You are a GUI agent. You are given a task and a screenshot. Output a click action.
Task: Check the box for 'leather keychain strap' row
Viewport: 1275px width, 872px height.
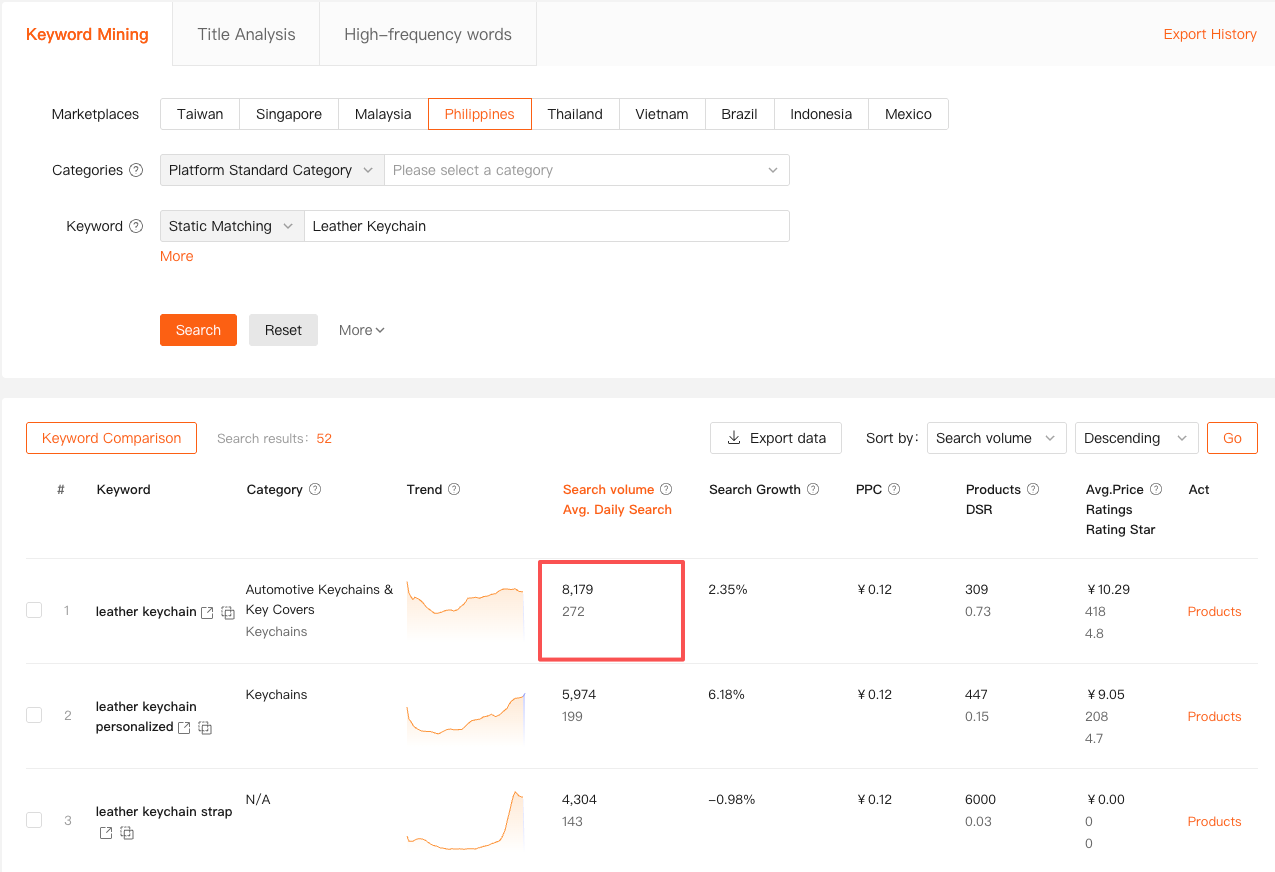[34, 820]
